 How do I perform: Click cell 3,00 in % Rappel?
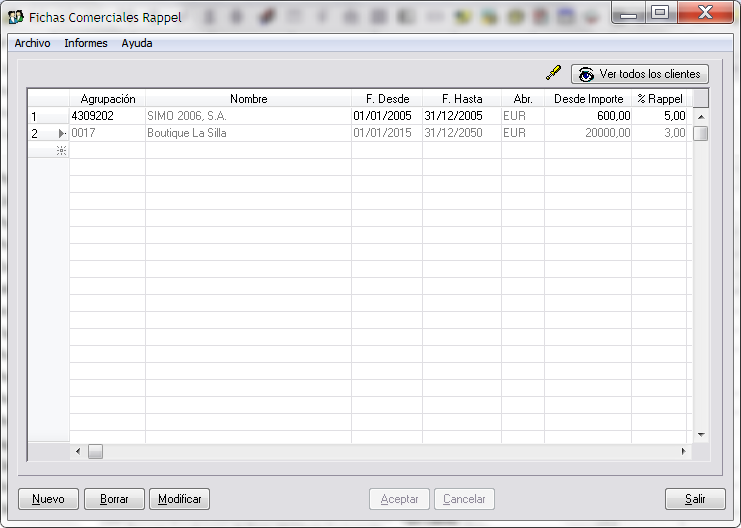659,133
